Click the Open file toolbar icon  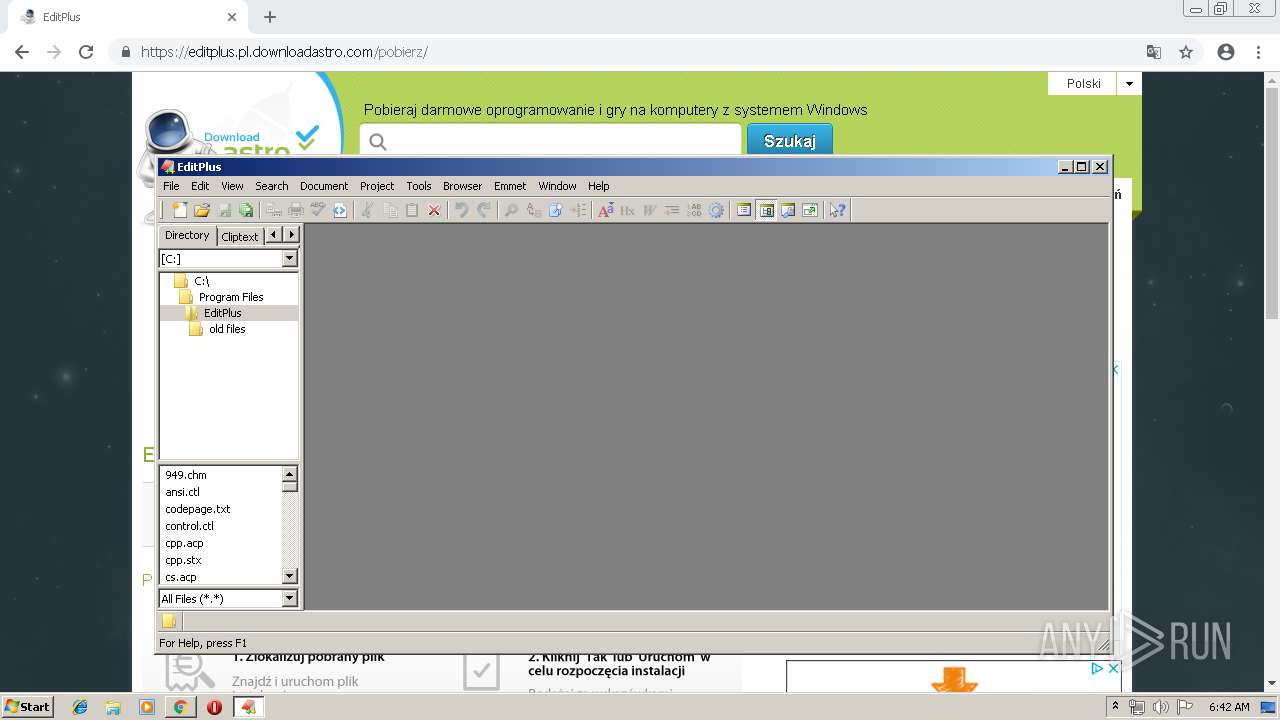tap(202, 210)
